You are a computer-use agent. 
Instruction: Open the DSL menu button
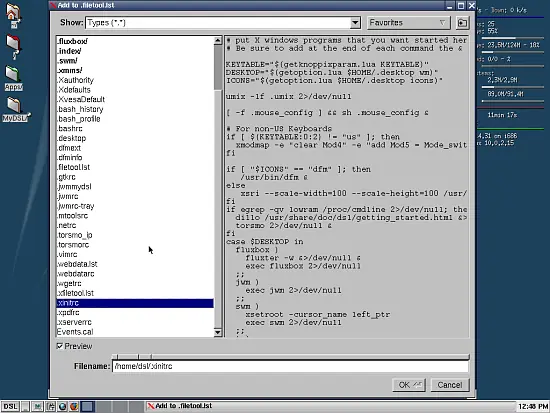click(10, 406)
